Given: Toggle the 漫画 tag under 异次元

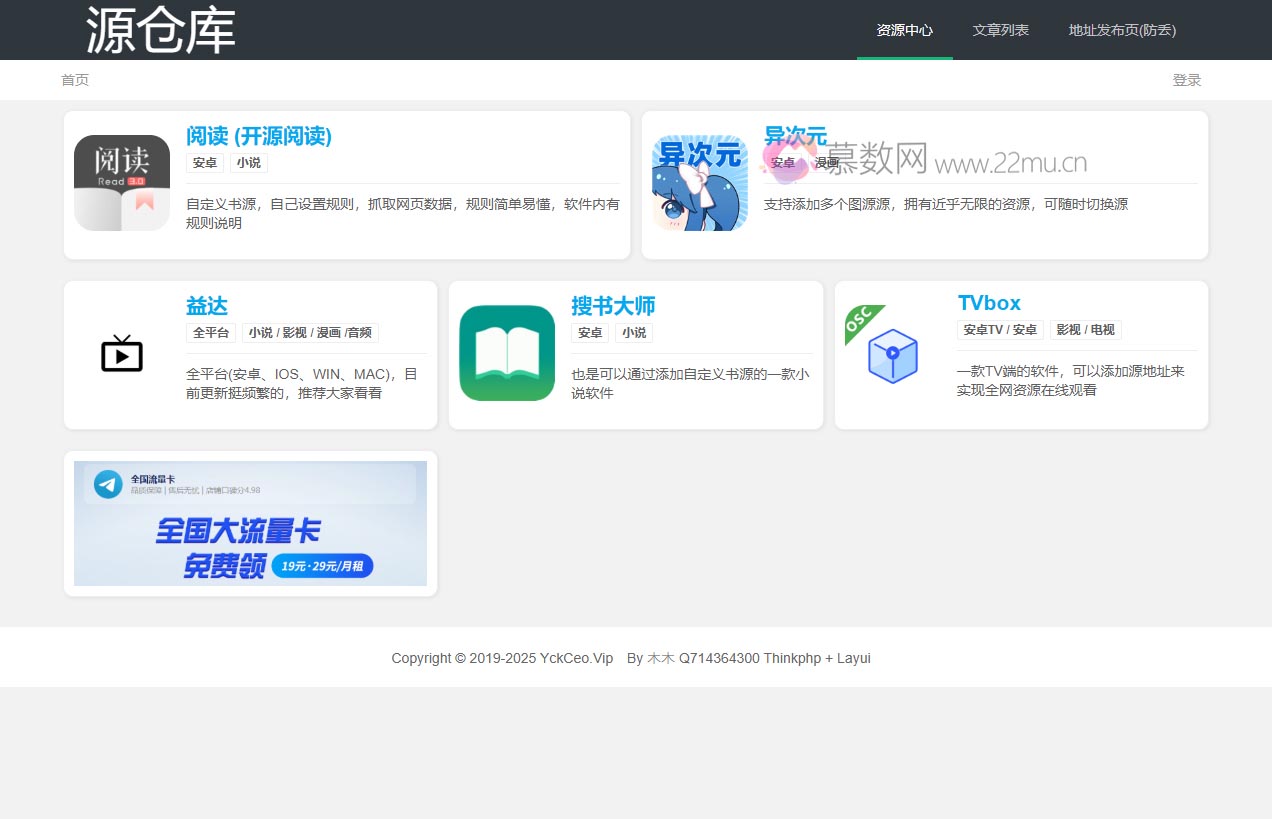Looking at the screenshot, I should click(x=827, y=161).
